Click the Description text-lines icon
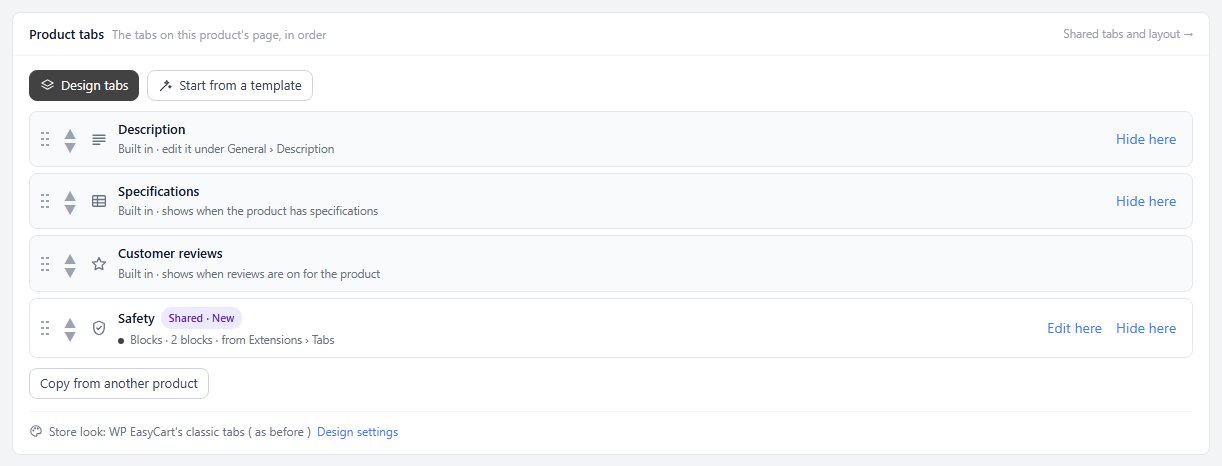Screen dimensions: 1222x466 click(99, 139)
